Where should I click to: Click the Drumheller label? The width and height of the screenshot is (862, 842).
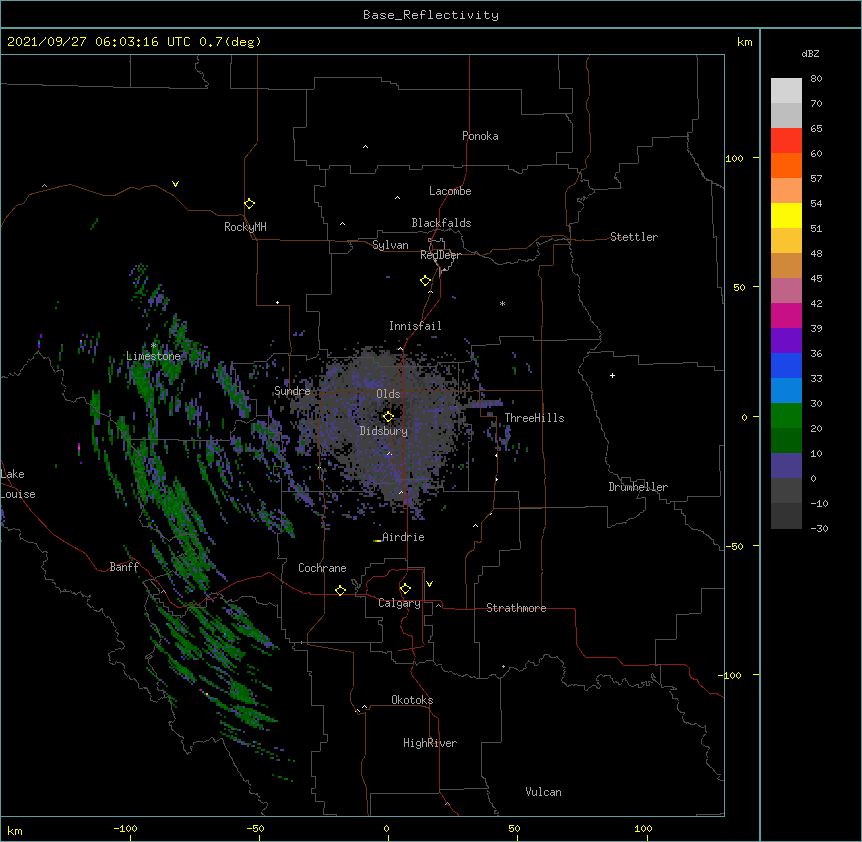pos(638,487)
